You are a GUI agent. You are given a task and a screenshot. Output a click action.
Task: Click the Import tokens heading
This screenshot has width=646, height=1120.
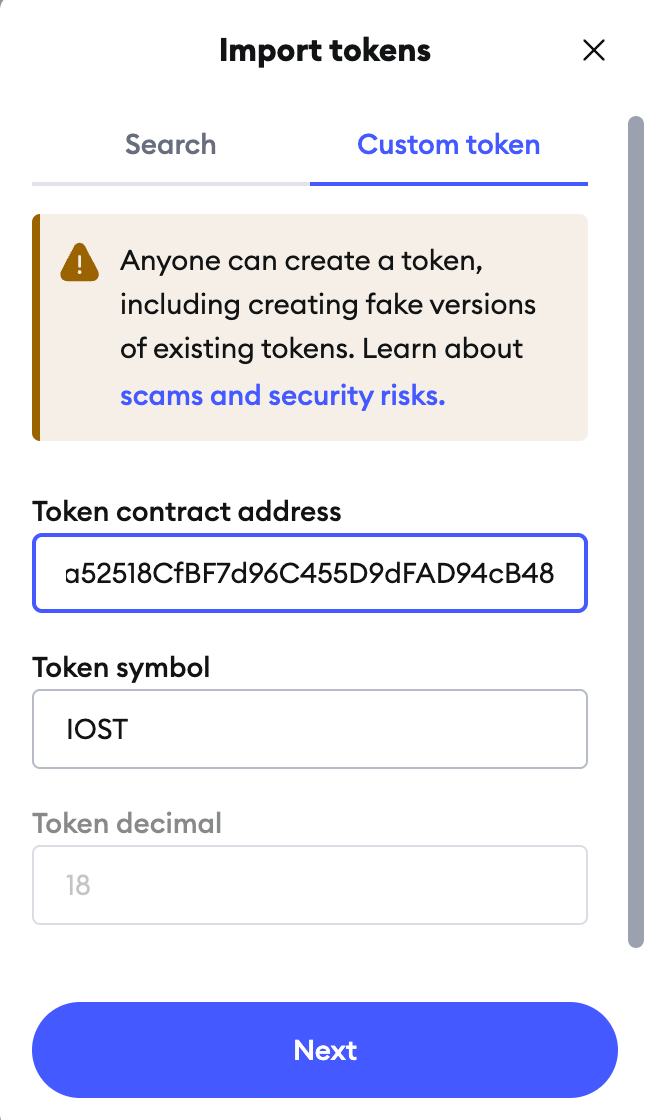[x=325, y=51]
